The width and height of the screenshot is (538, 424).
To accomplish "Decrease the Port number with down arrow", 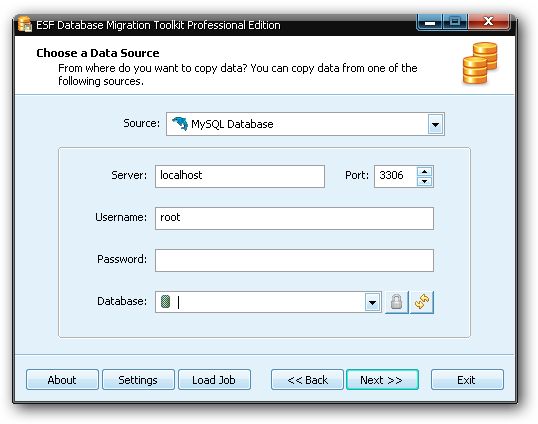I will [425, 181].
